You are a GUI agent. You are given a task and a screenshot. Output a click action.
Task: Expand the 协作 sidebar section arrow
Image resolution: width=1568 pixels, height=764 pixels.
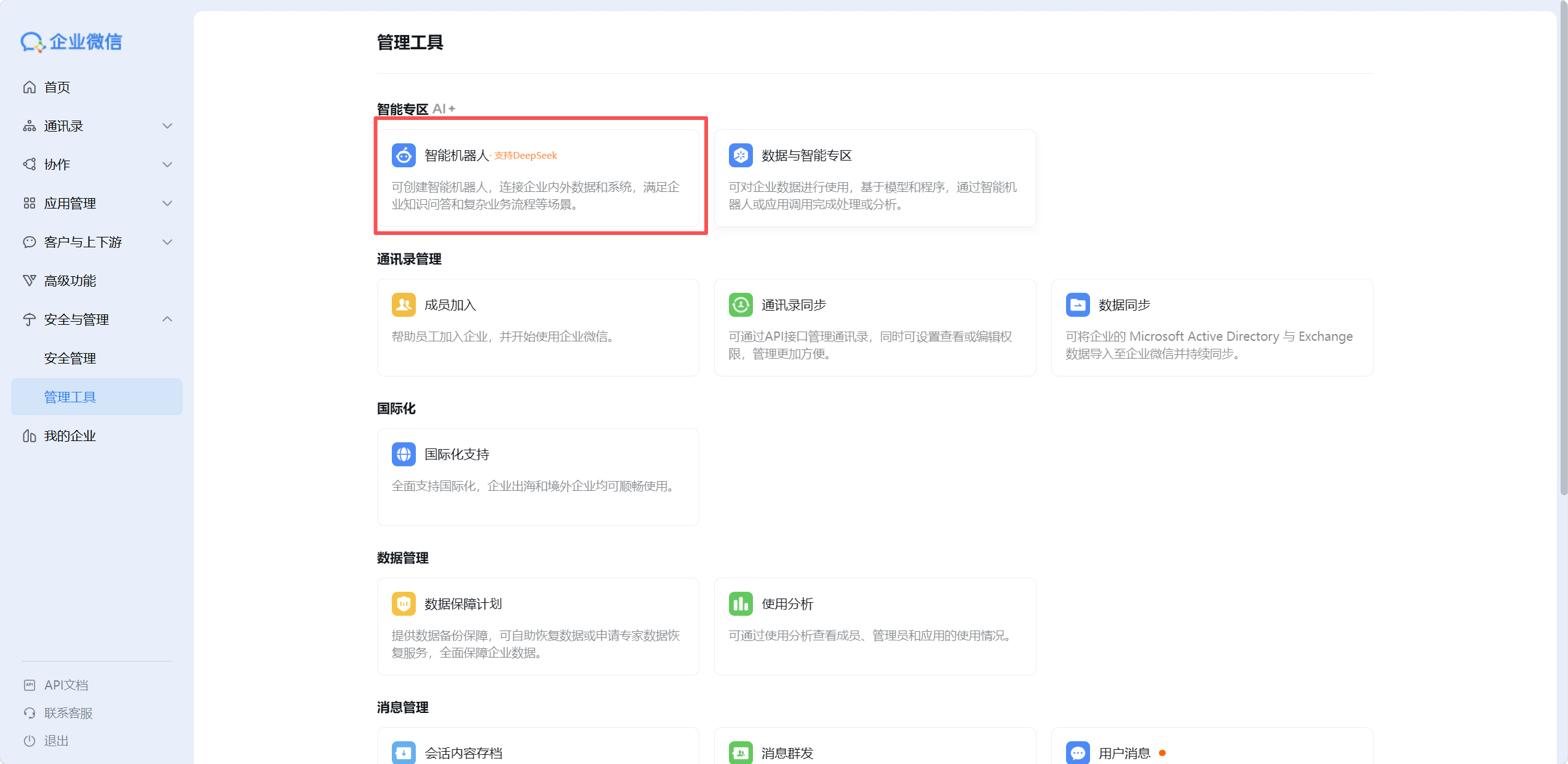[x=167, y=165]
